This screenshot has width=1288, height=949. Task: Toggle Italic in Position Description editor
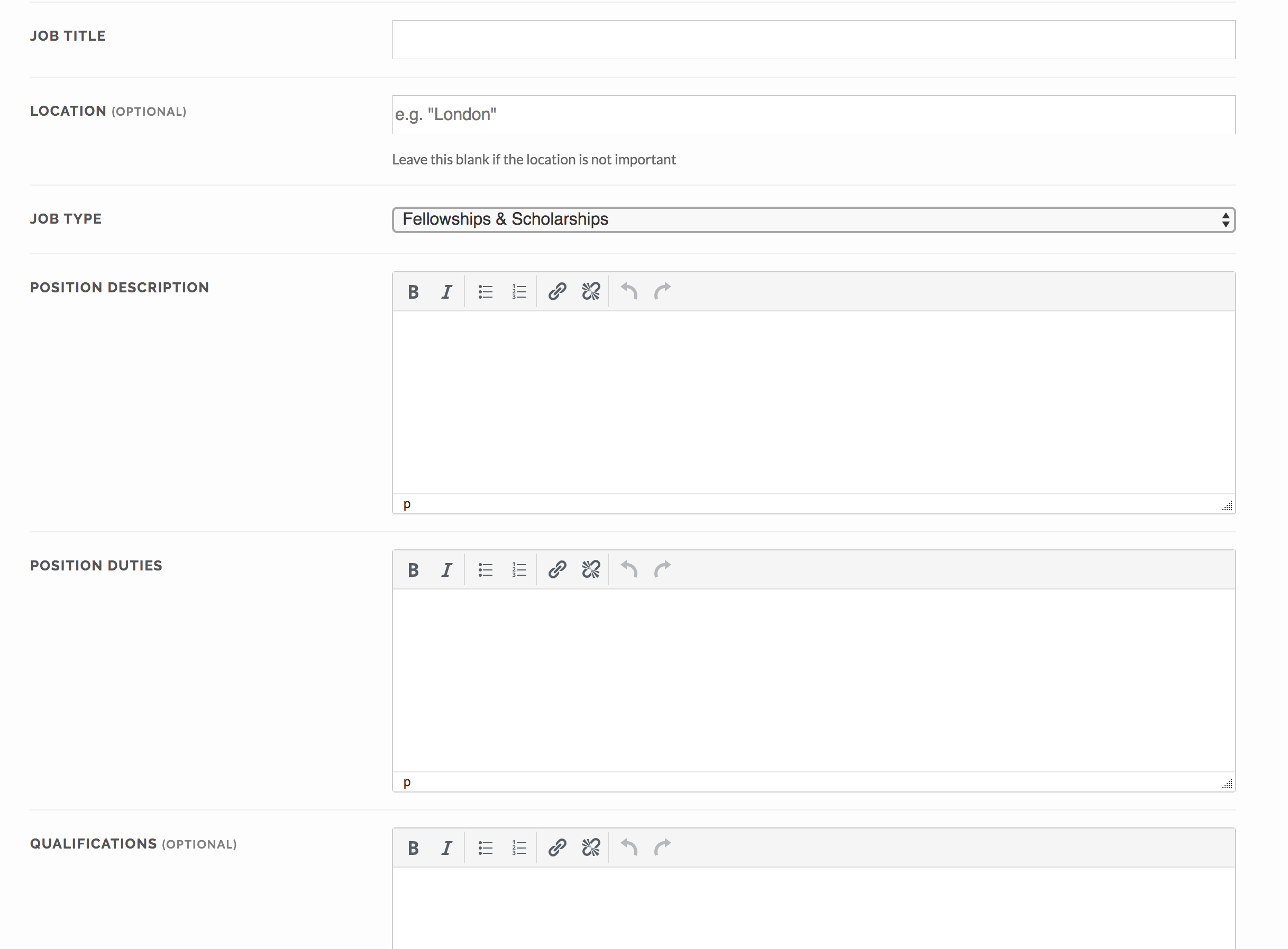446,292
